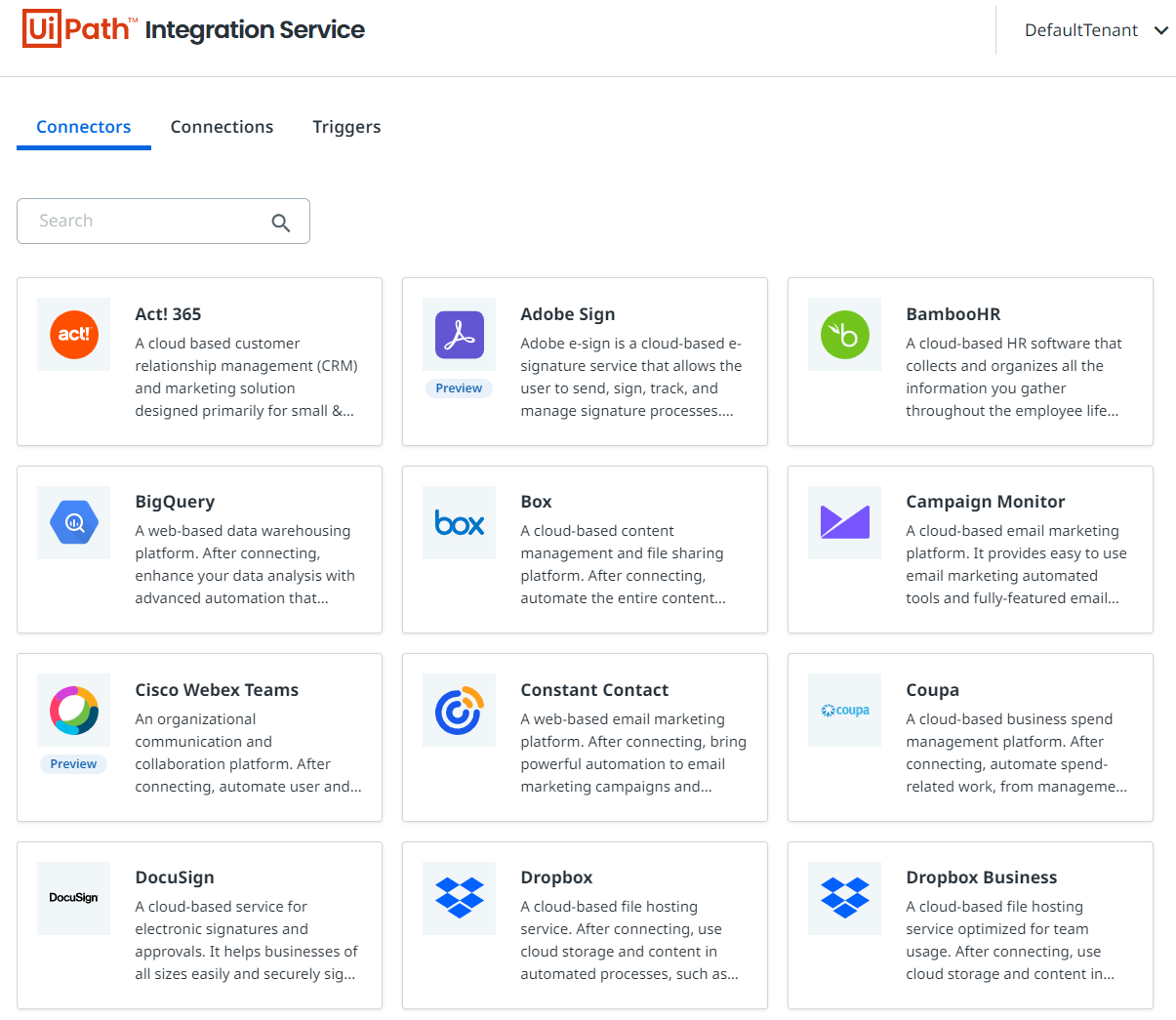Click the DocuSign connector title
This screenshot has height=1020, width=1176.
click(x=175, y=877)
